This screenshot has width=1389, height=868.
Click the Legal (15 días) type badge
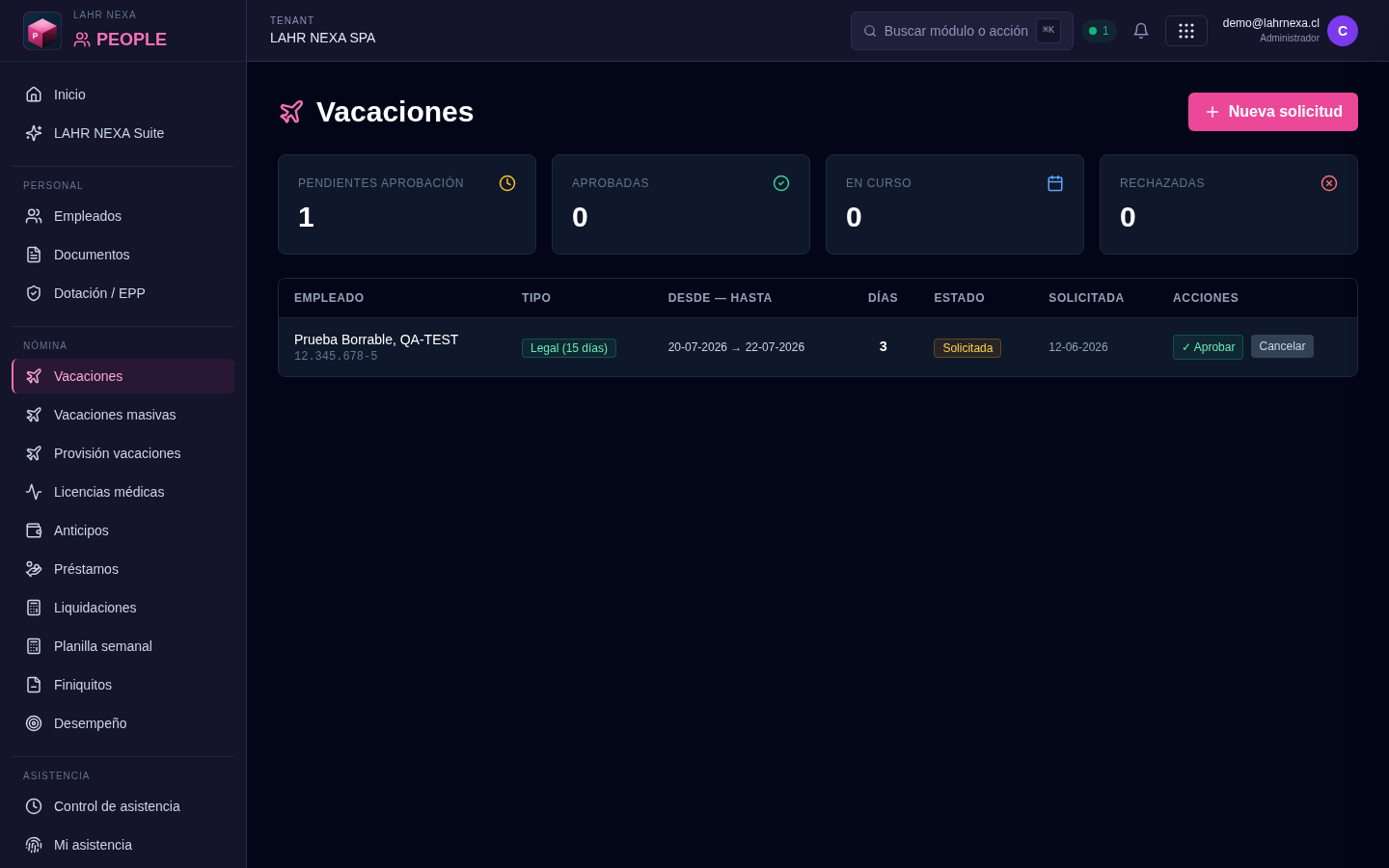pyautogui.click(x=569, y=348)
